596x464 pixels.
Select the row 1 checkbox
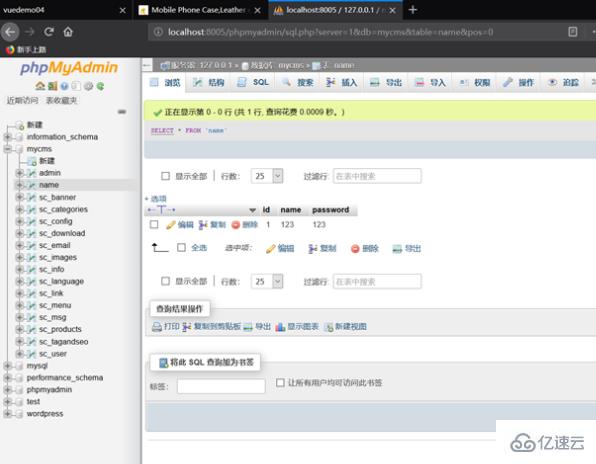click(x=154, y=224)
